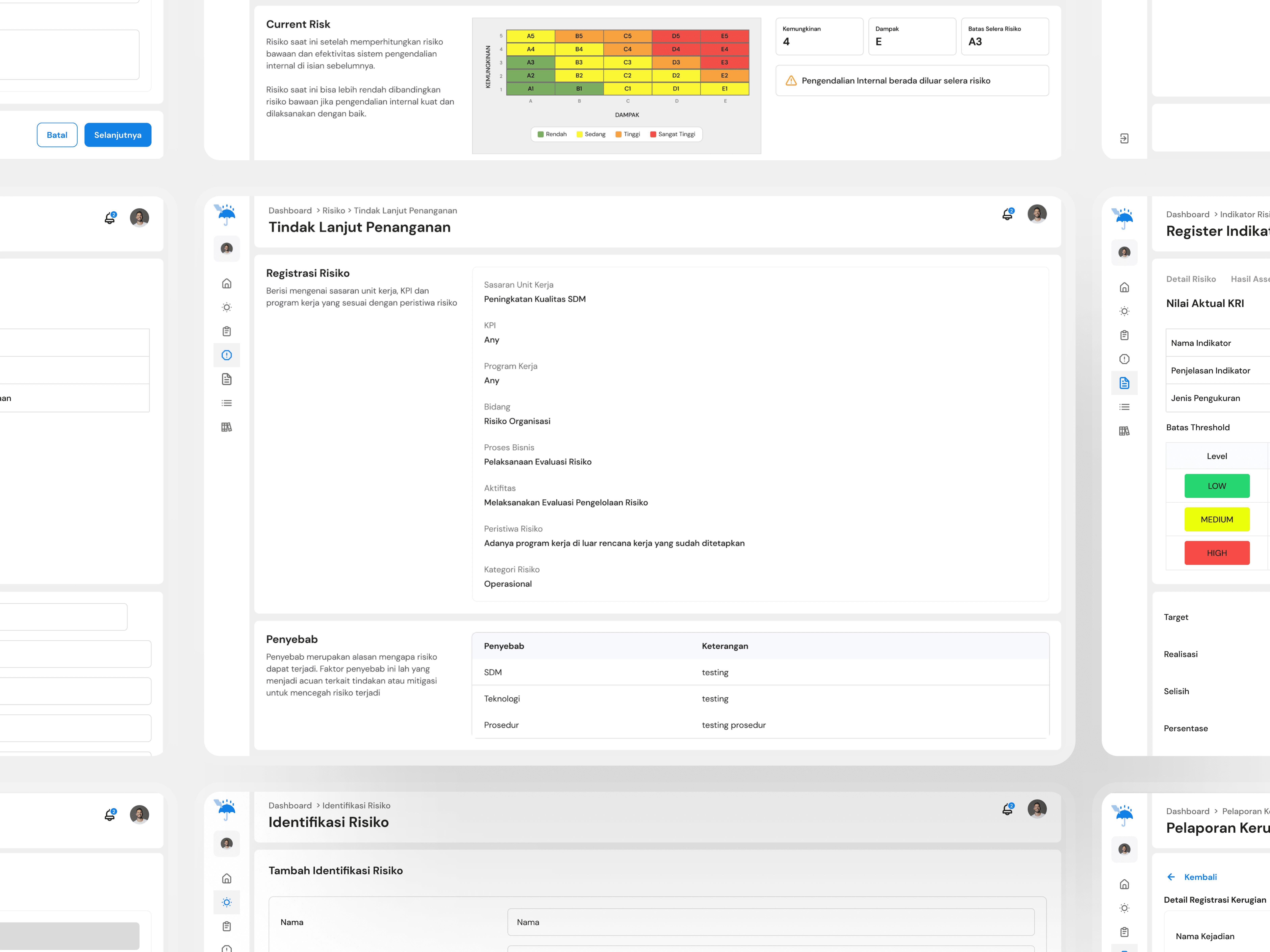1270x952 pixels.
Task: Click the home icon in Tindak Lanjut sidebar
Action: tap(227, 283)
